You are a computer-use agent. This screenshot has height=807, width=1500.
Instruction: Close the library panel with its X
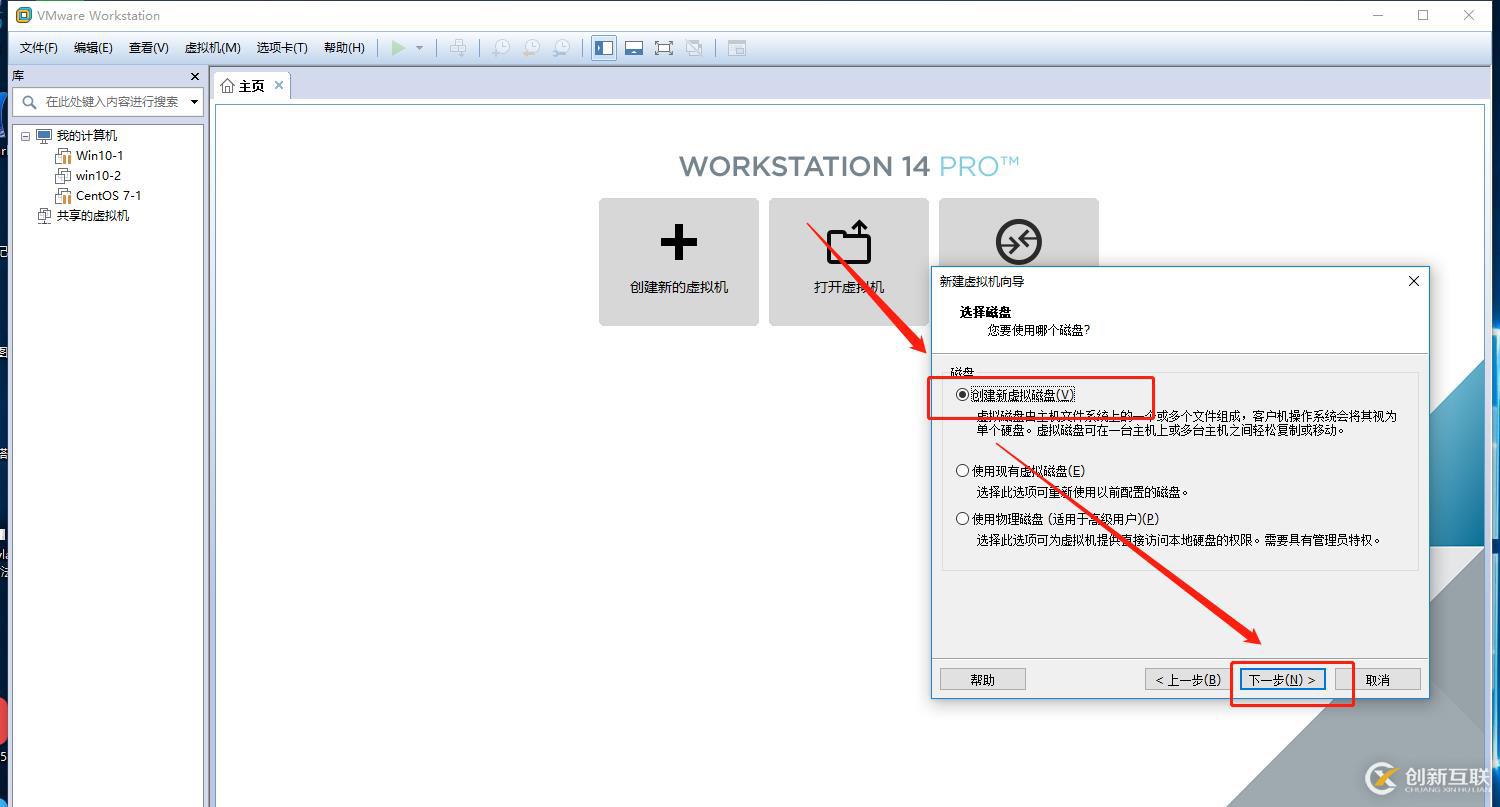pyautogui.click(x=194, y=76)
